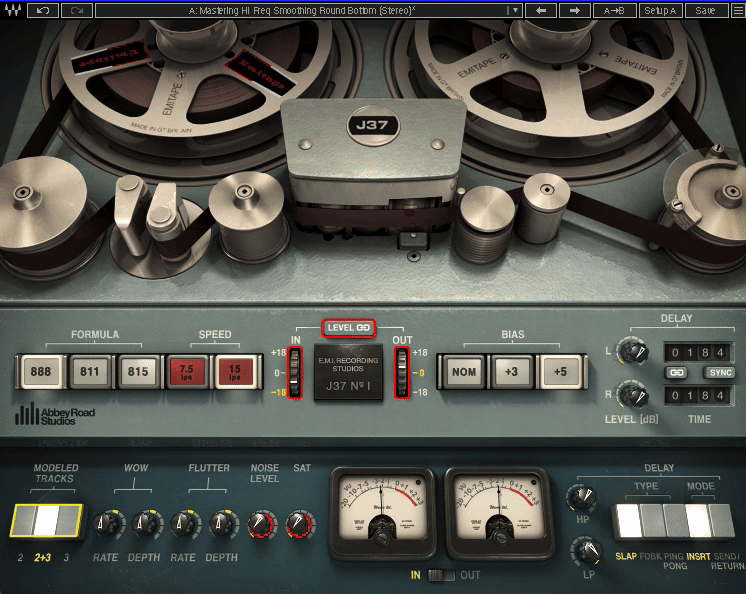Load the previous preset with left arrow

click(x=540, y=10)
